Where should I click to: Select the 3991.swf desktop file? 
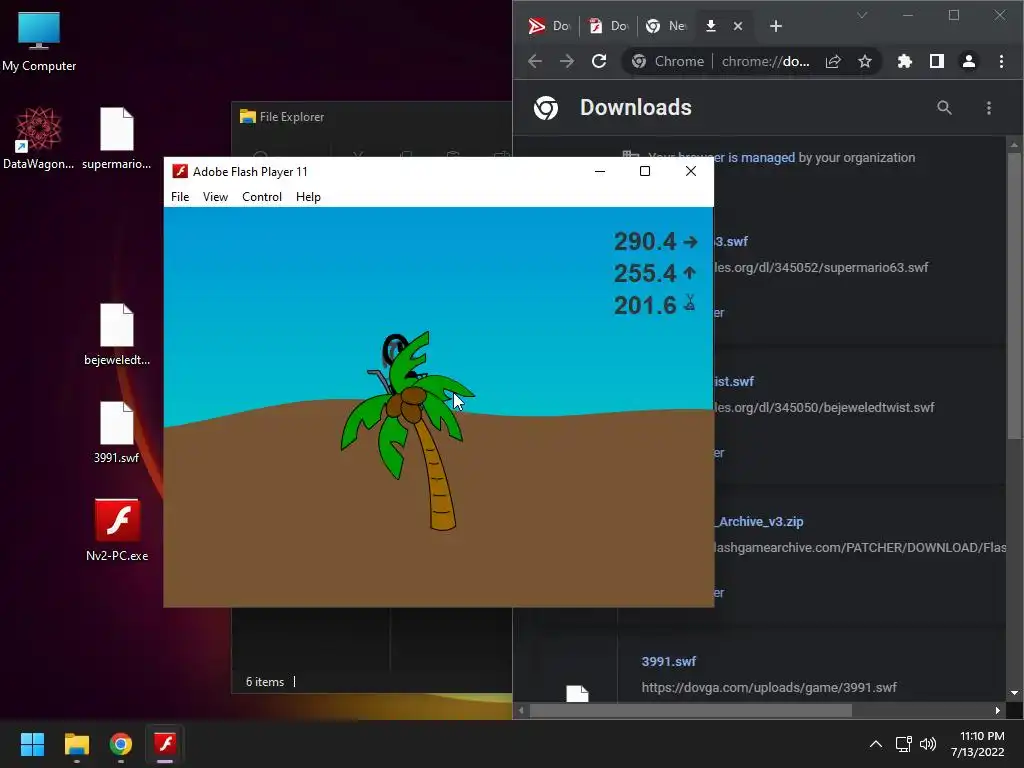pyautogui.click(x=116, y=432)
